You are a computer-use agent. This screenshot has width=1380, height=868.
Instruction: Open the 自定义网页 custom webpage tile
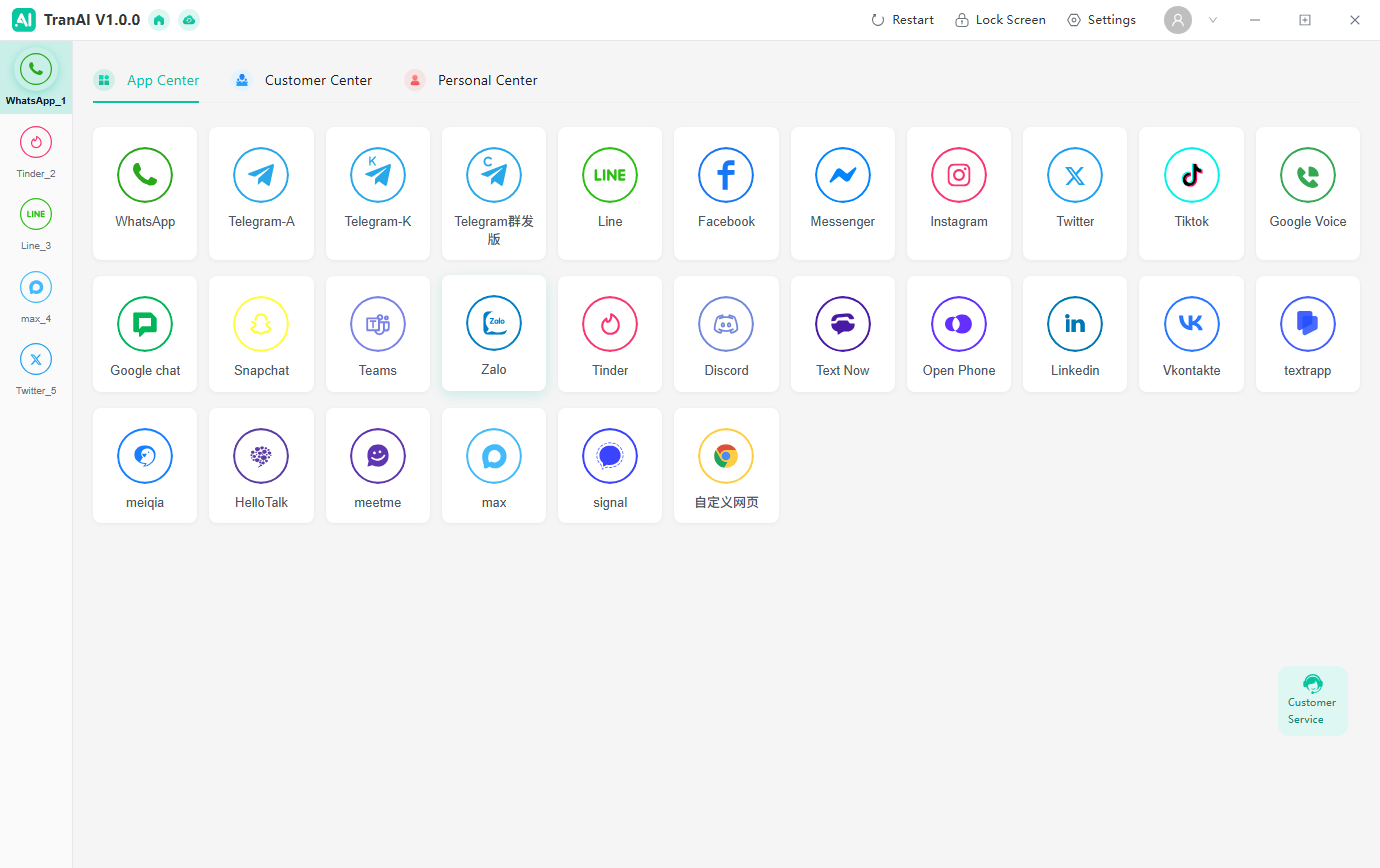pos(726,465)
